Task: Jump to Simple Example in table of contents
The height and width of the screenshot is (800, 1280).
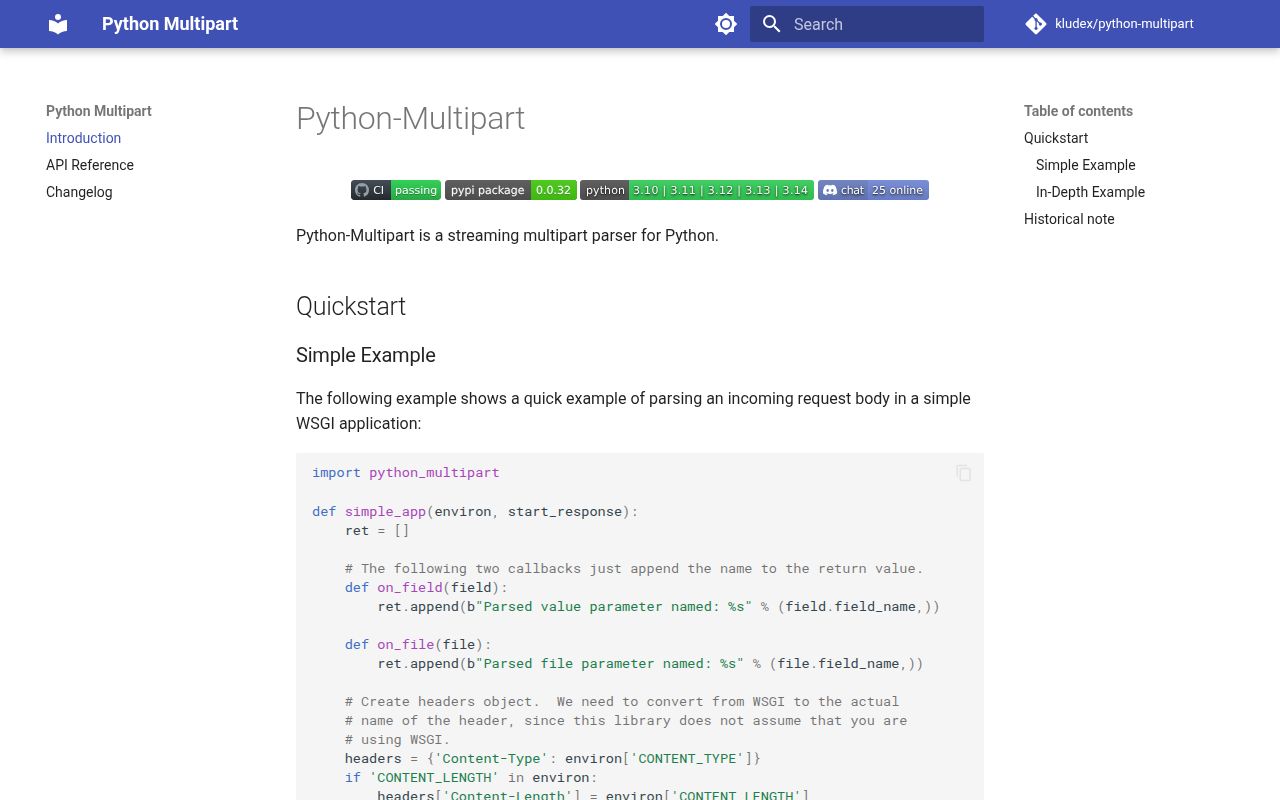Action: pos(1085,165)
